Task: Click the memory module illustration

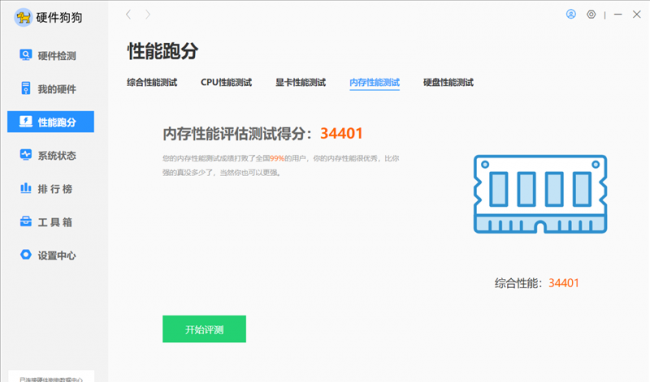Action: tap(541, 194)
